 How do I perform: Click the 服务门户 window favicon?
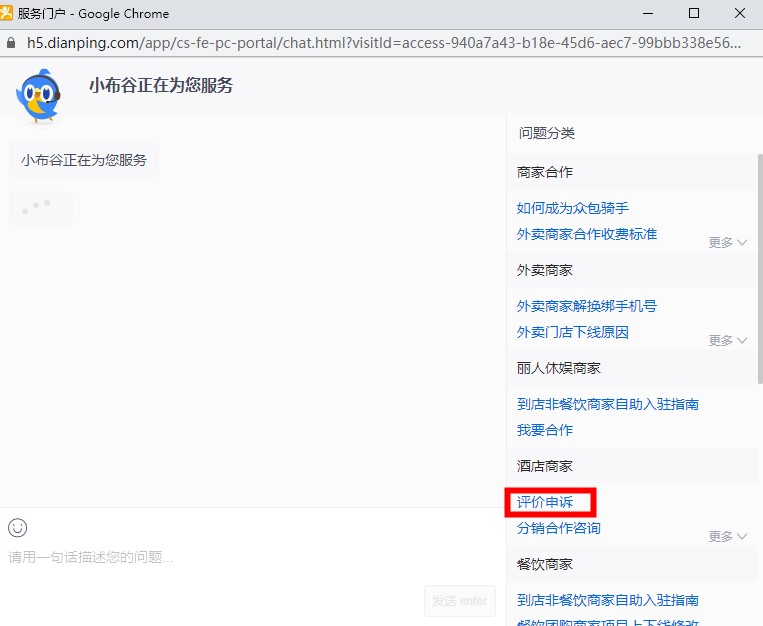(8, 14)
